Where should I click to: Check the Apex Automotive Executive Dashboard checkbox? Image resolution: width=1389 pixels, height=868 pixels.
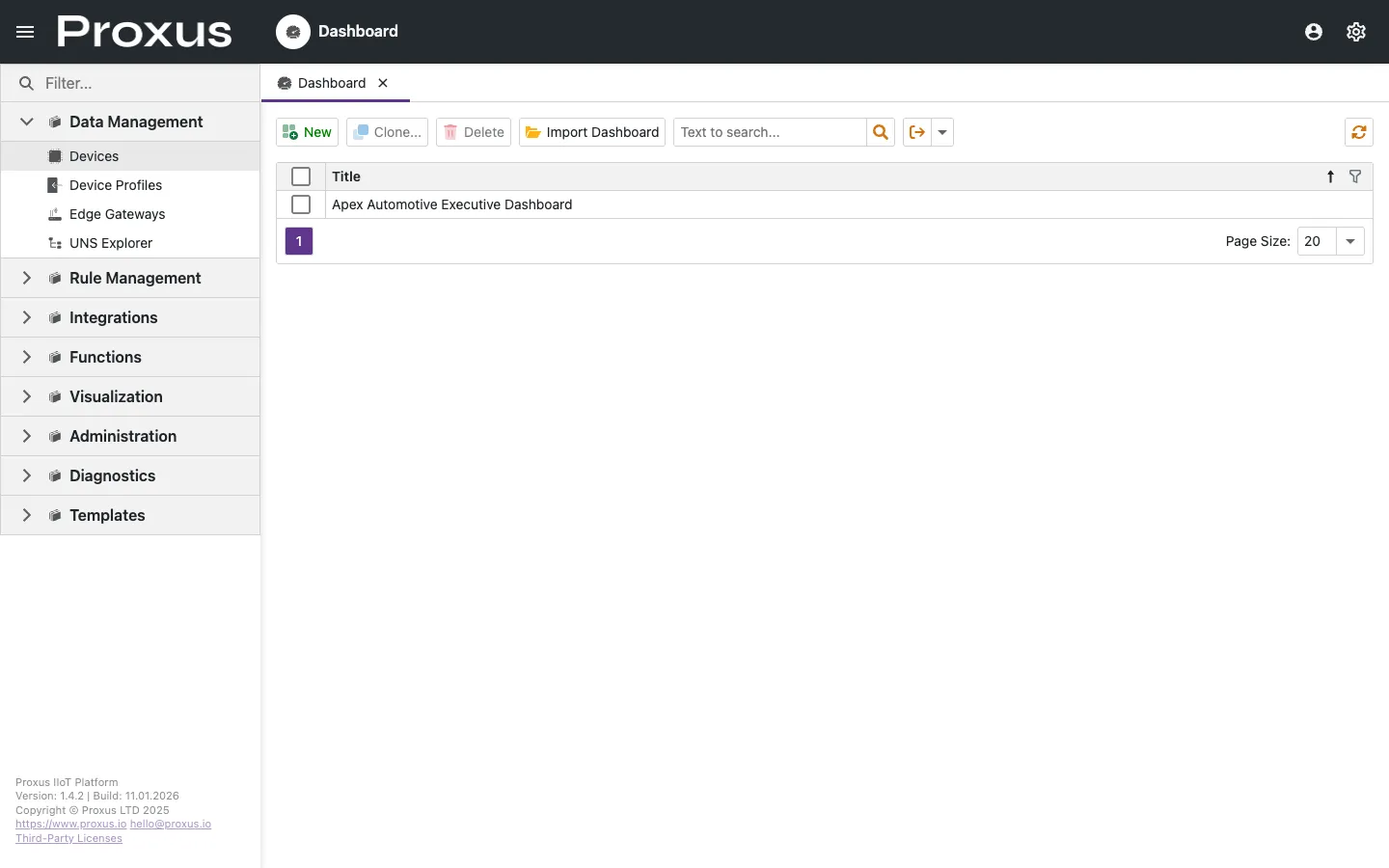click(301, 204)
